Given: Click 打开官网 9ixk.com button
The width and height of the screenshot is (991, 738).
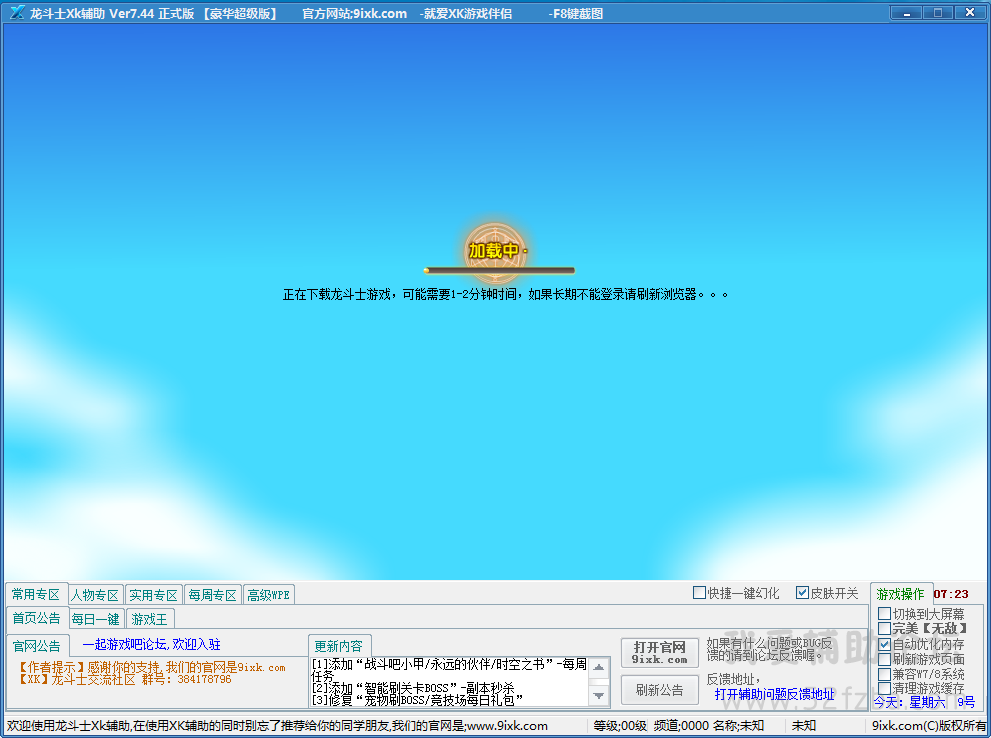Looking at the screenshot, I should point(659,652).
